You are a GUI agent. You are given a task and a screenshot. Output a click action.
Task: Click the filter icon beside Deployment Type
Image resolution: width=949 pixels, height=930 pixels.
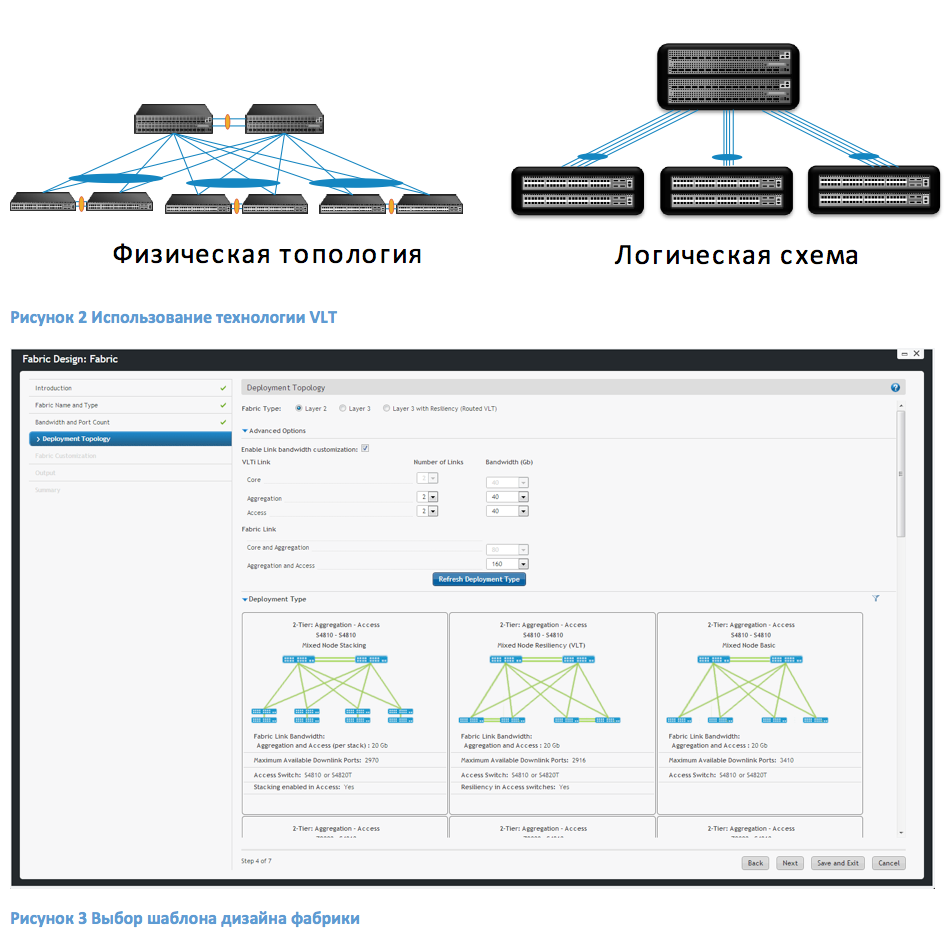[876, 596]
